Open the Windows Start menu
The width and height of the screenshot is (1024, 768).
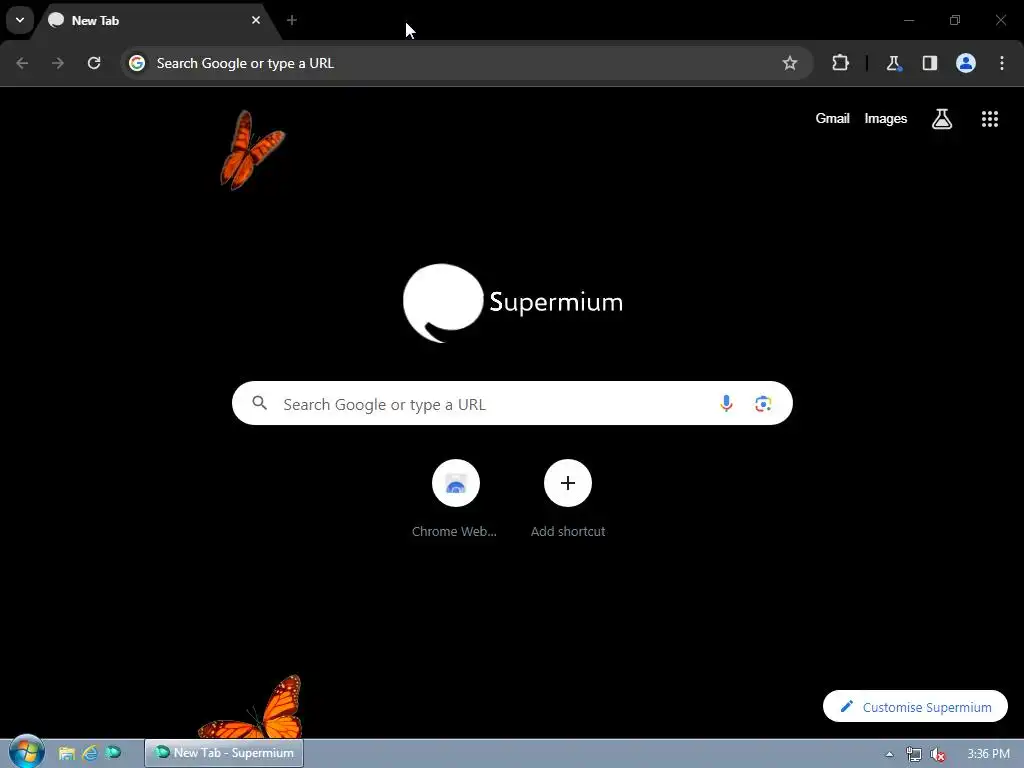tap(26, 752)
